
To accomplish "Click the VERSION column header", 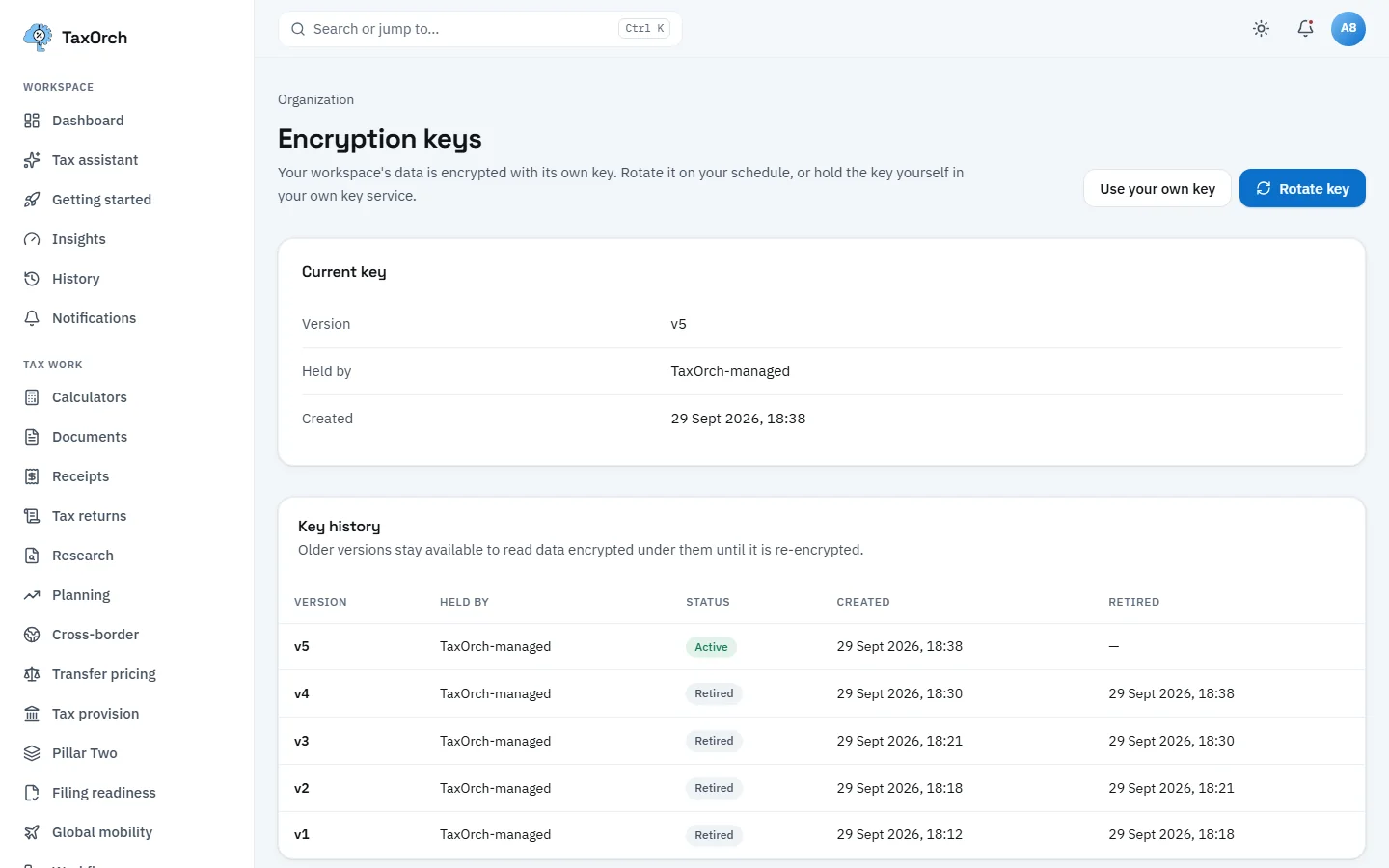I will pos(320,602).
